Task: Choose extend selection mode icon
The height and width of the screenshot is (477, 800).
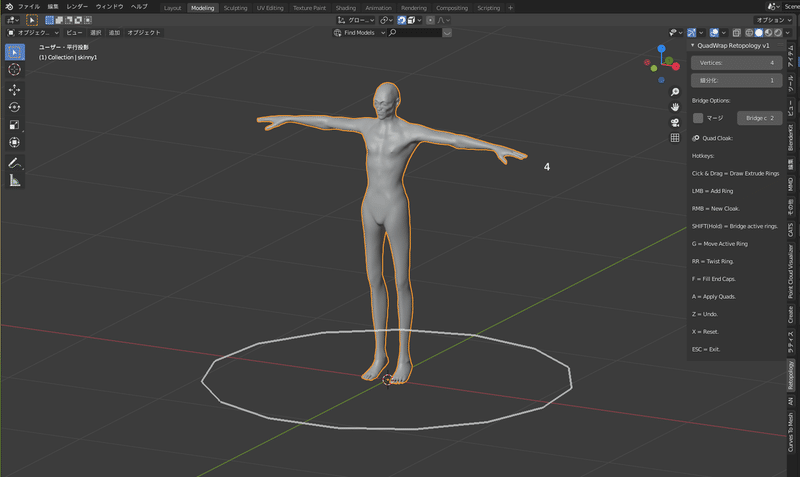Action: pos(59,20)
